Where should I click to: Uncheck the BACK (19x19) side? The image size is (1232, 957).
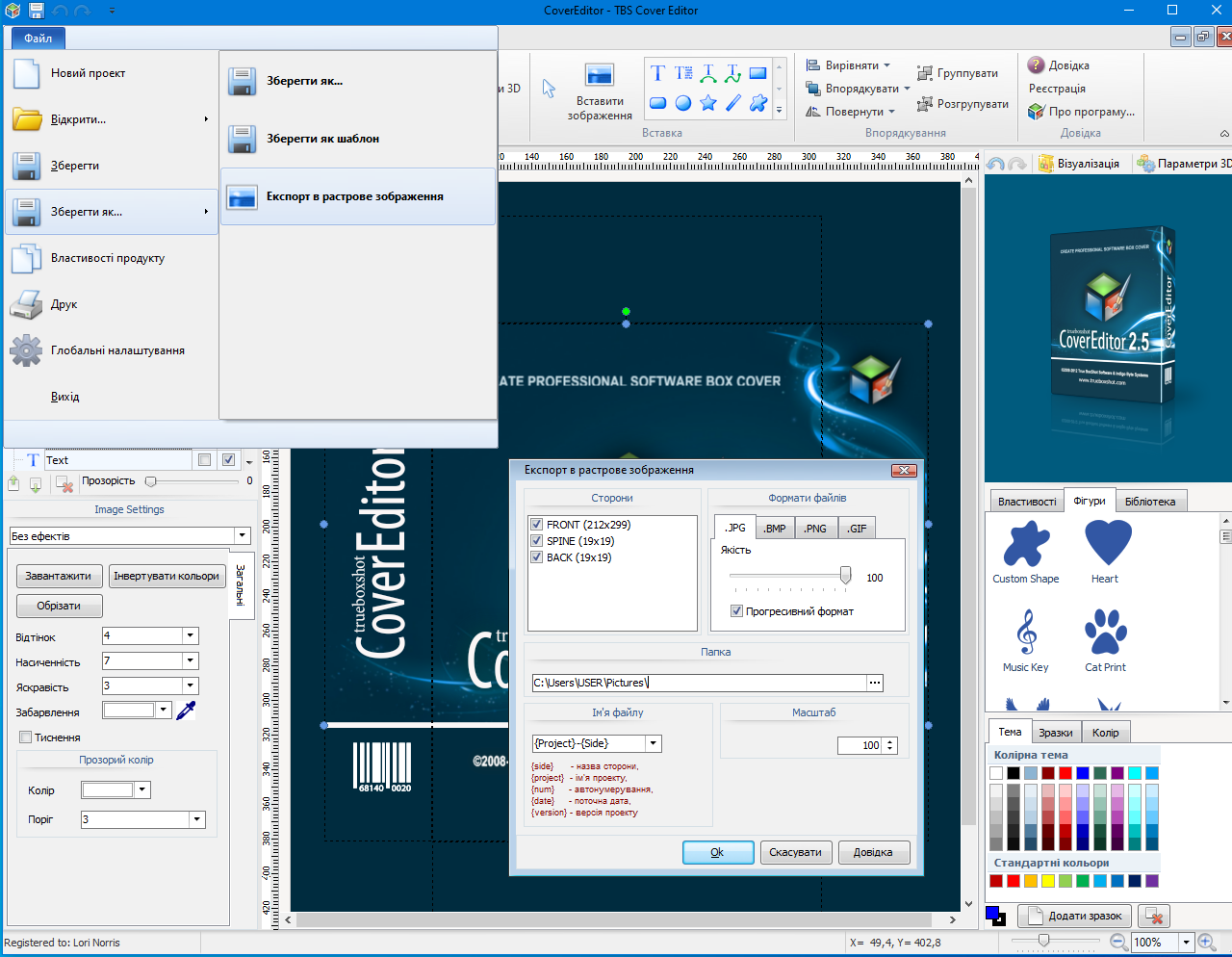click(536, 557)
